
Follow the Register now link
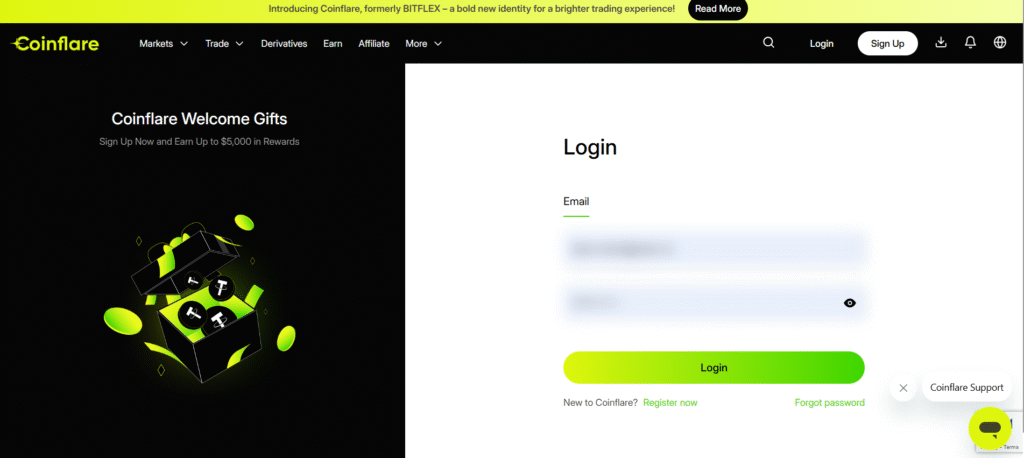(x=670, y=403)
